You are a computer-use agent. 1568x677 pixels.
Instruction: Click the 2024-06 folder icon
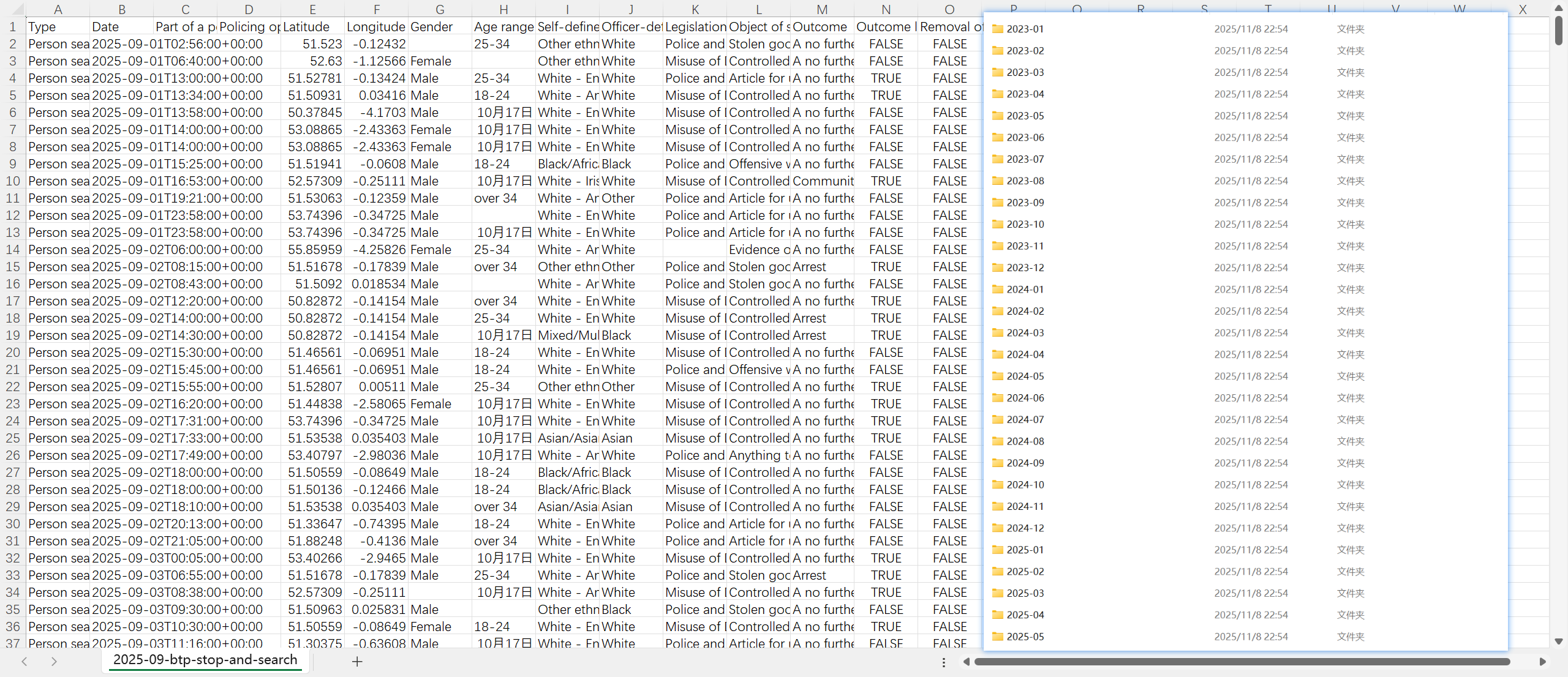click(998, 398)
